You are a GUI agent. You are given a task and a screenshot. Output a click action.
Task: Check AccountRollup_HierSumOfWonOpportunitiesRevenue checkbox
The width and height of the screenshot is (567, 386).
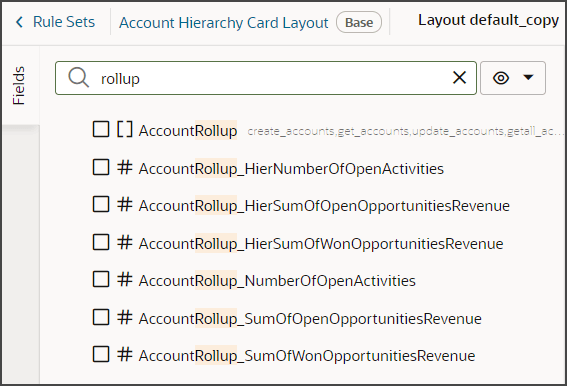[x=101, y=242]
